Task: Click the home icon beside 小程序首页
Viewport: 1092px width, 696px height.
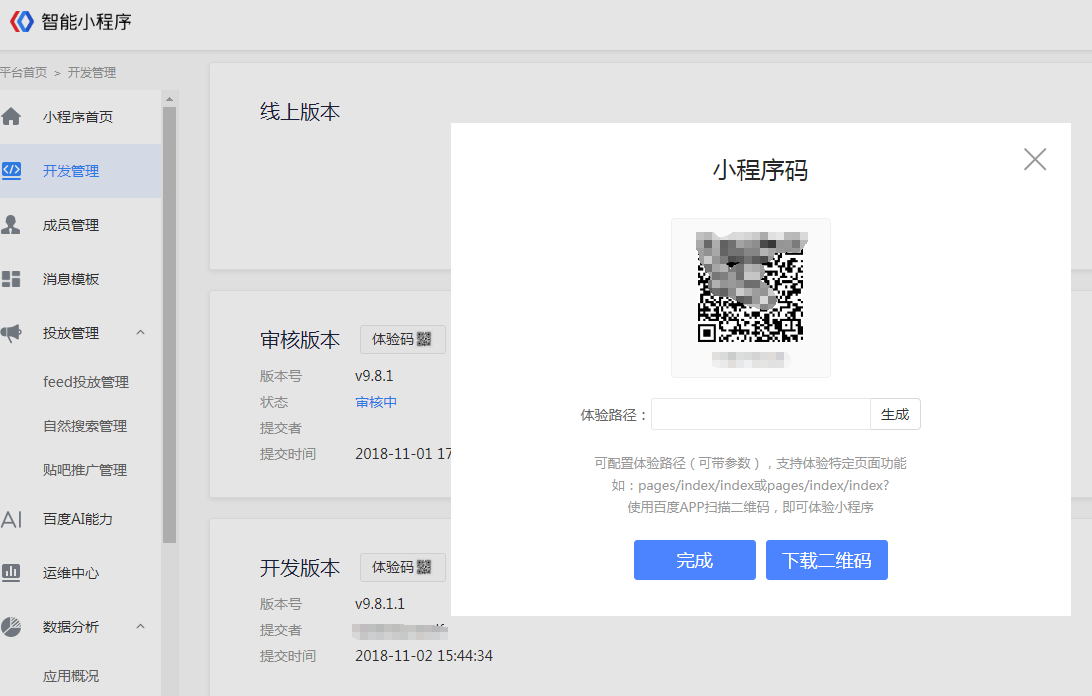Action: coord(11,117)
